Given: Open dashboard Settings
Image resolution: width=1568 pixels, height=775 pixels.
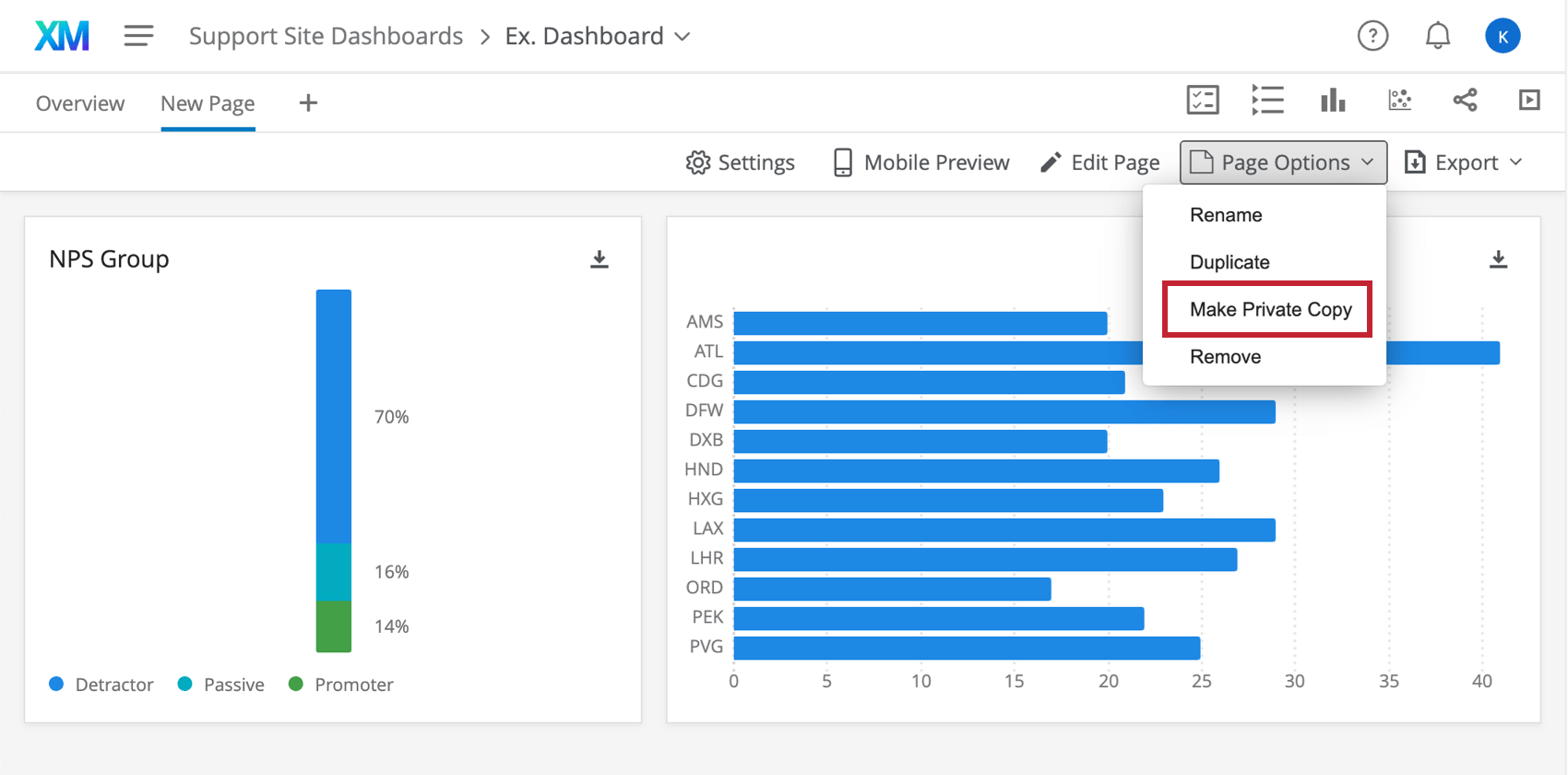Looking at the screenshot, I should pyautogui.click(x=740, y=162).
